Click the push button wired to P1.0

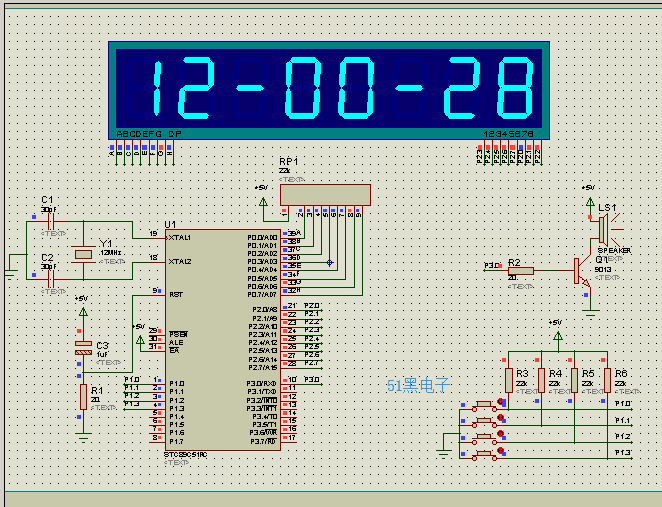coord(484,406)
